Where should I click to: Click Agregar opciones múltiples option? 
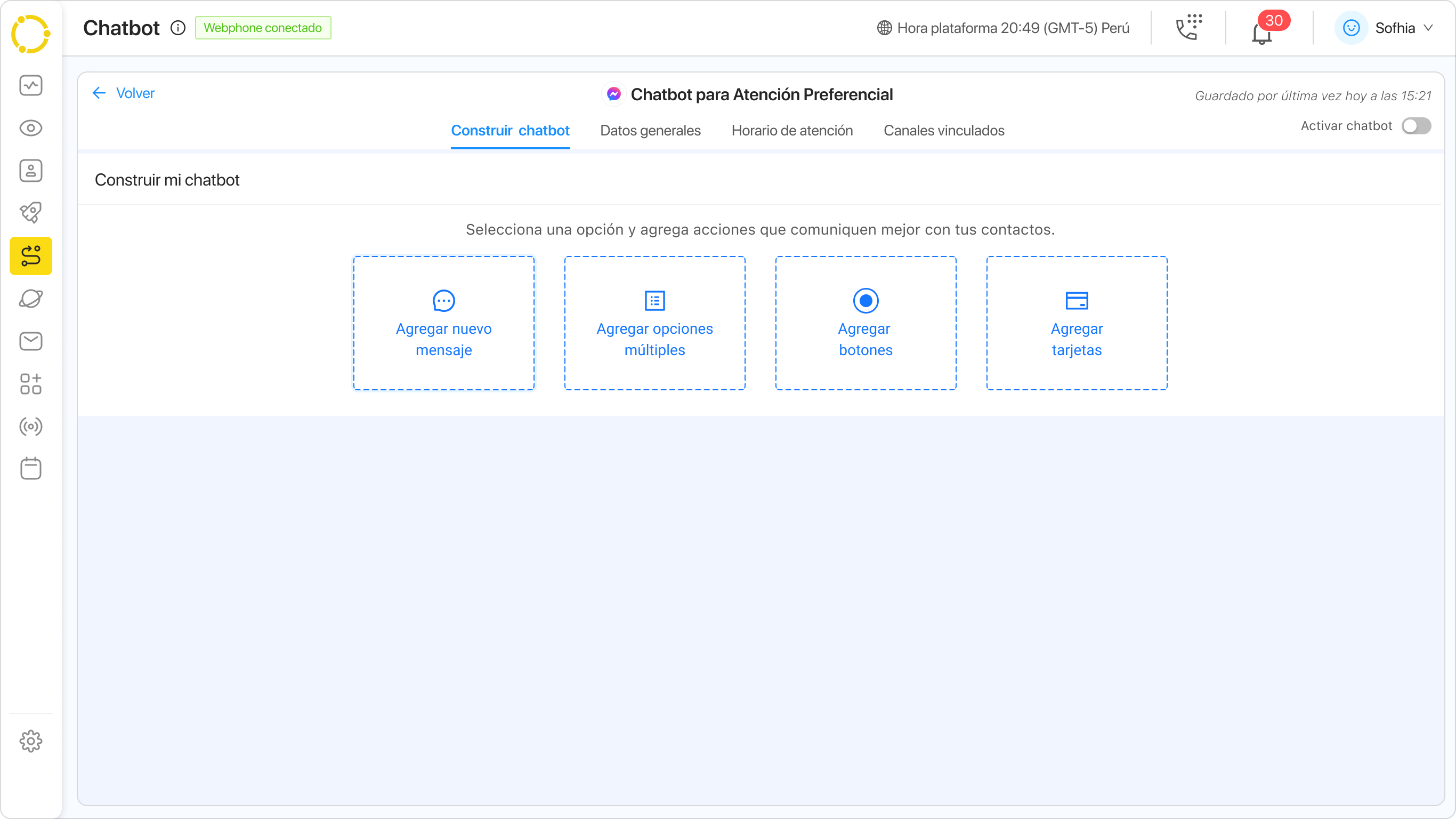point(654,323)
